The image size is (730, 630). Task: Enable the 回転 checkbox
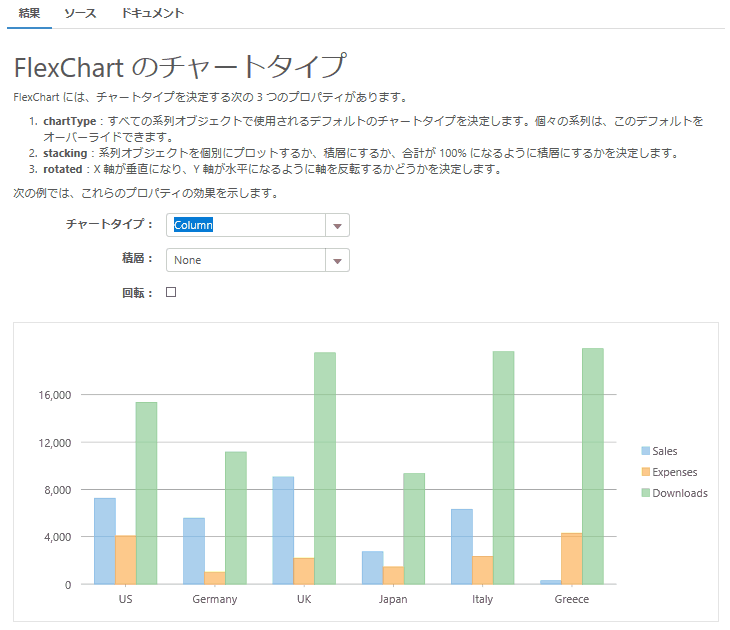171,292
